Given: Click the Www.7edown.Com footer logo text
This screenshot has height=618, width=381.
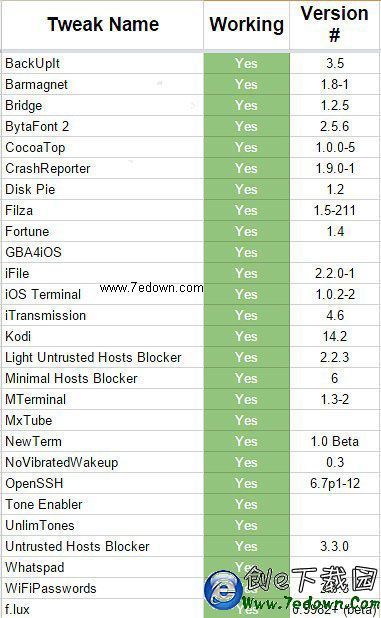Looking at the screenshot, I should point(310,603).
